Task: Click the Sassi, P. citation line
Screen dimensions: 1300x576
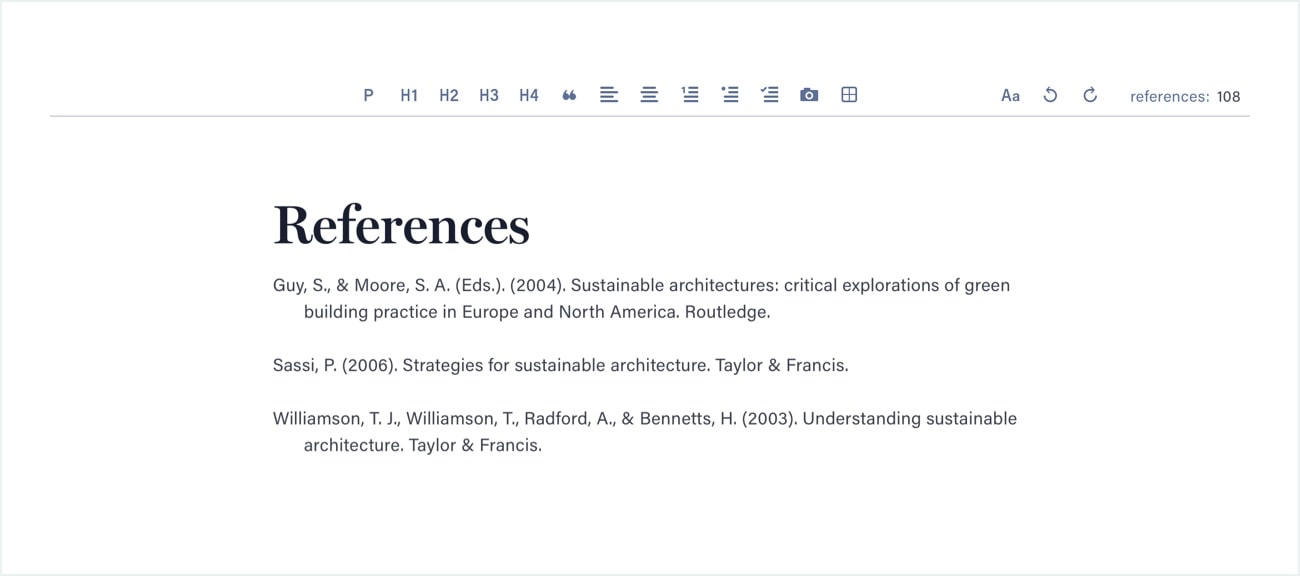Action: click(560, 364)
